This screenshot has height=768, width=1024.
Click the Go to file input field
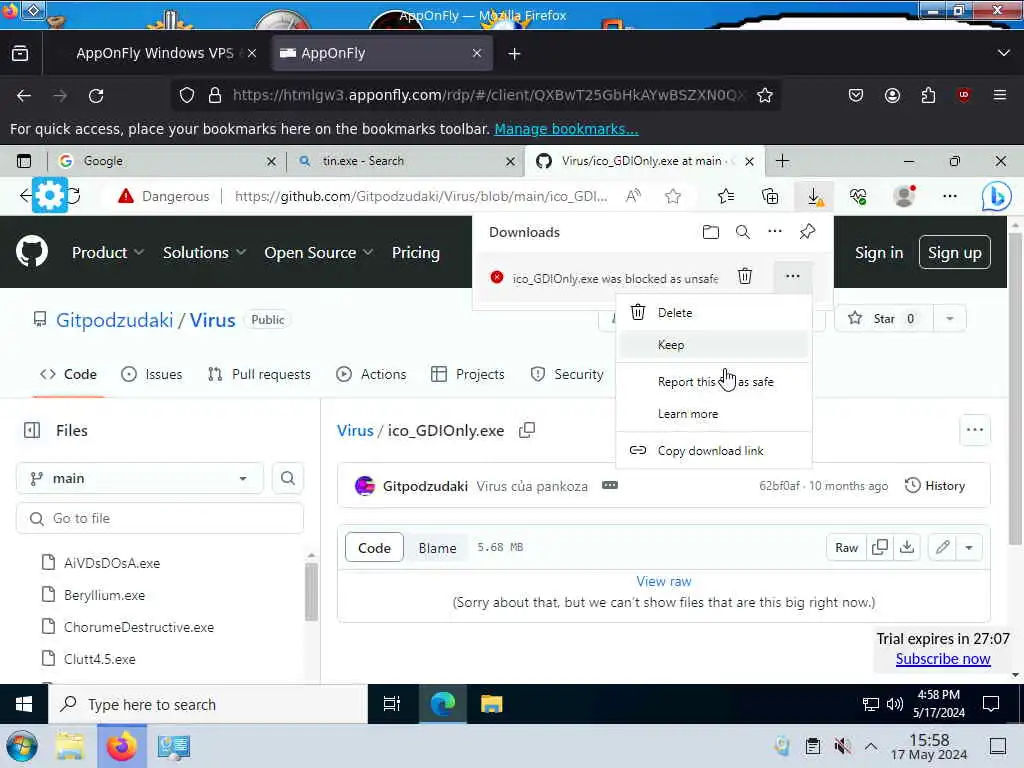click(x=160, y=519)
